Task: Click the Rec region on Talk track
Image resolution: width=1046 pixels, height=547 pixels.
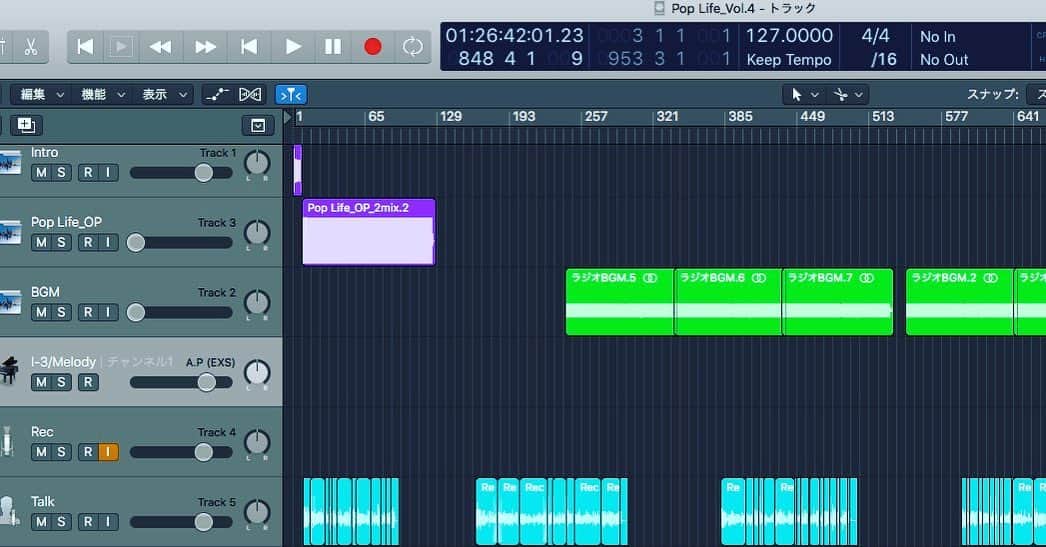Action: pos(534,511)
